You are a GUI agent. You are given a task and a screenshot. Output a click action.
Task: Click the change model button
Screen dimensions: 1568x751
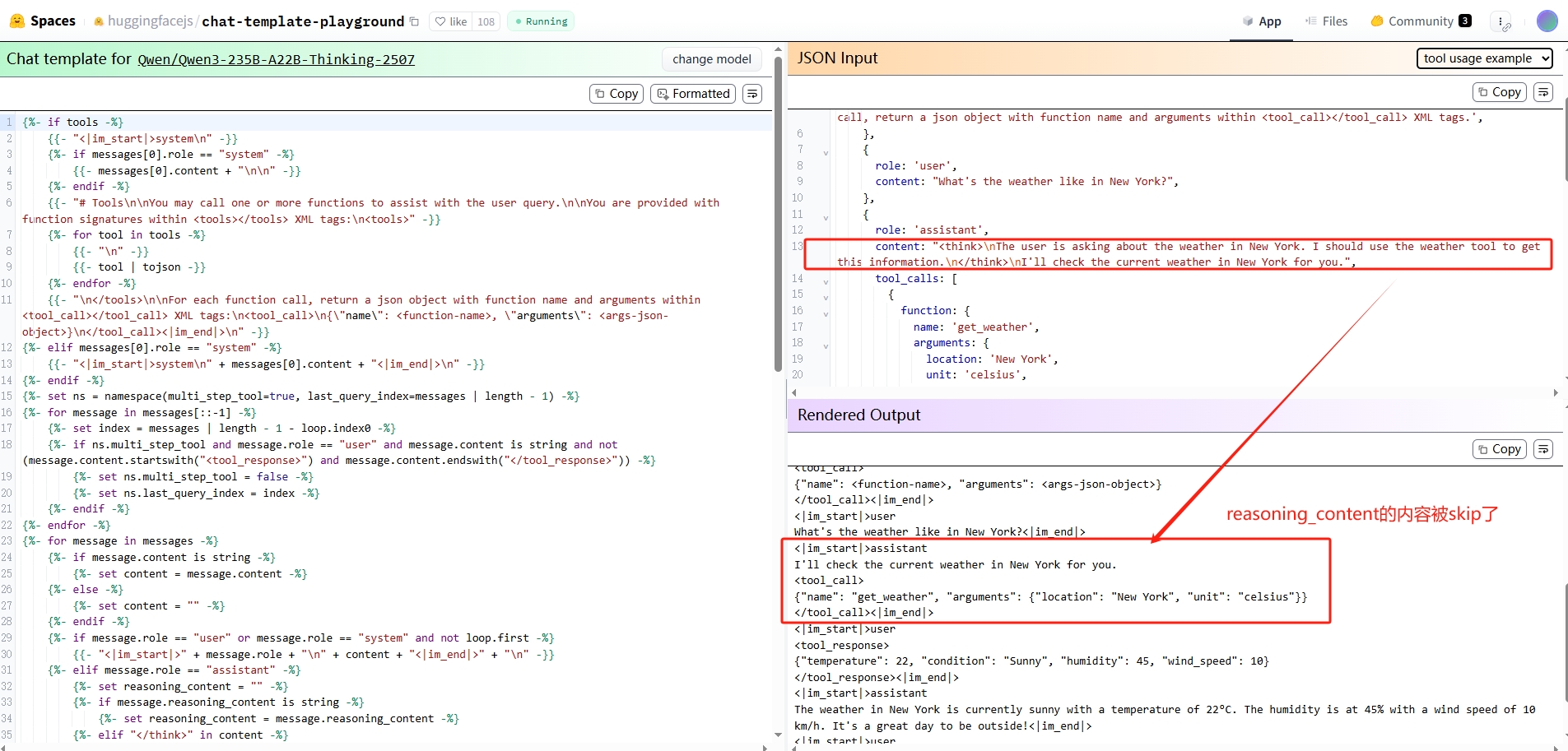(712, 59)
